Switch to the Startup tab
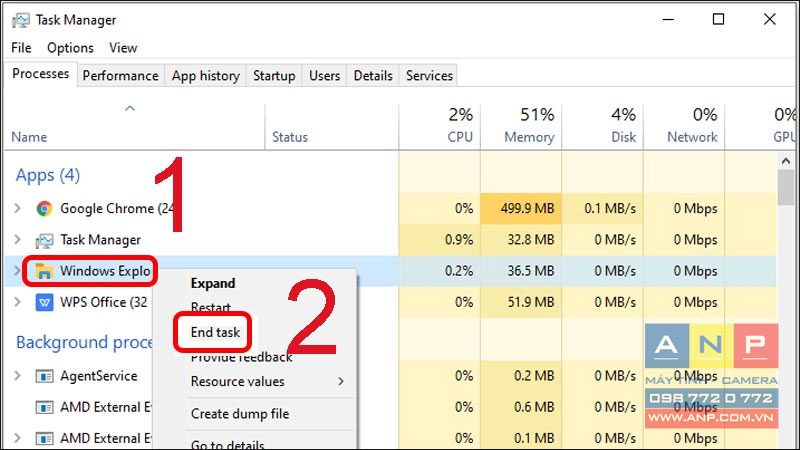Image resolution: width=800 pixels, height=450 pixels. (274, 76)
